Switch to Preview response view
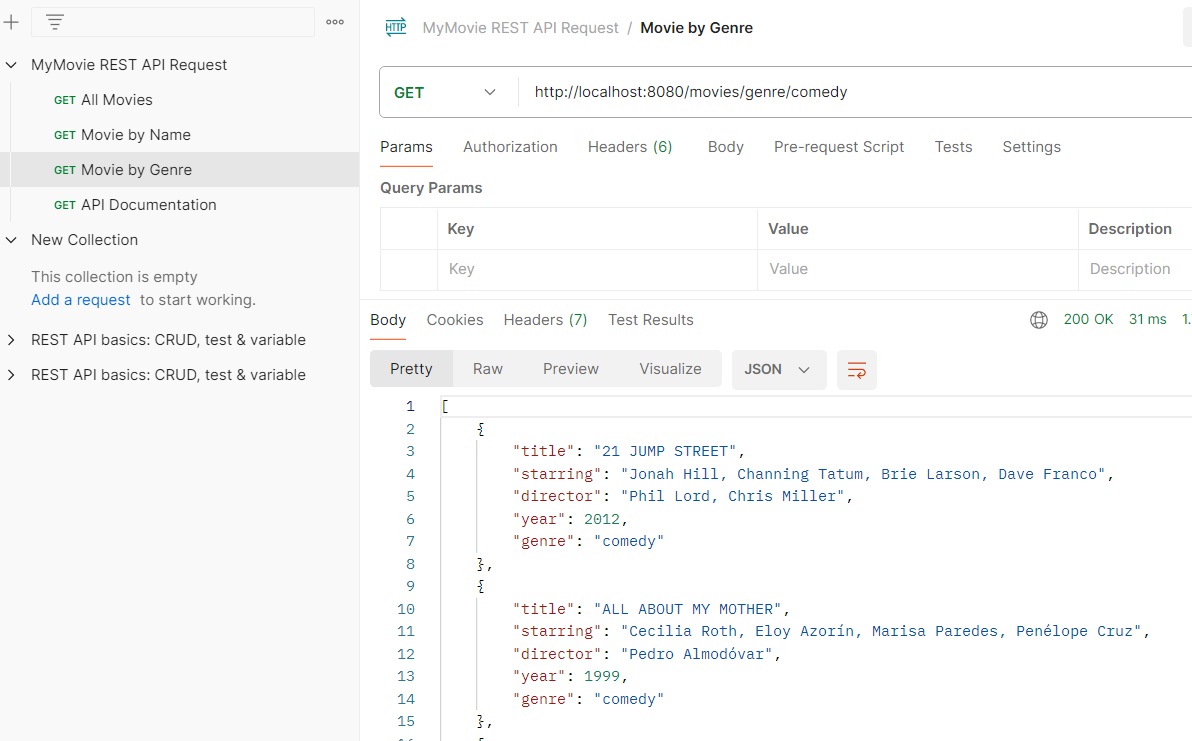Image resolution: width=1192 pixels, height=741 pixels. pos(571,369)
